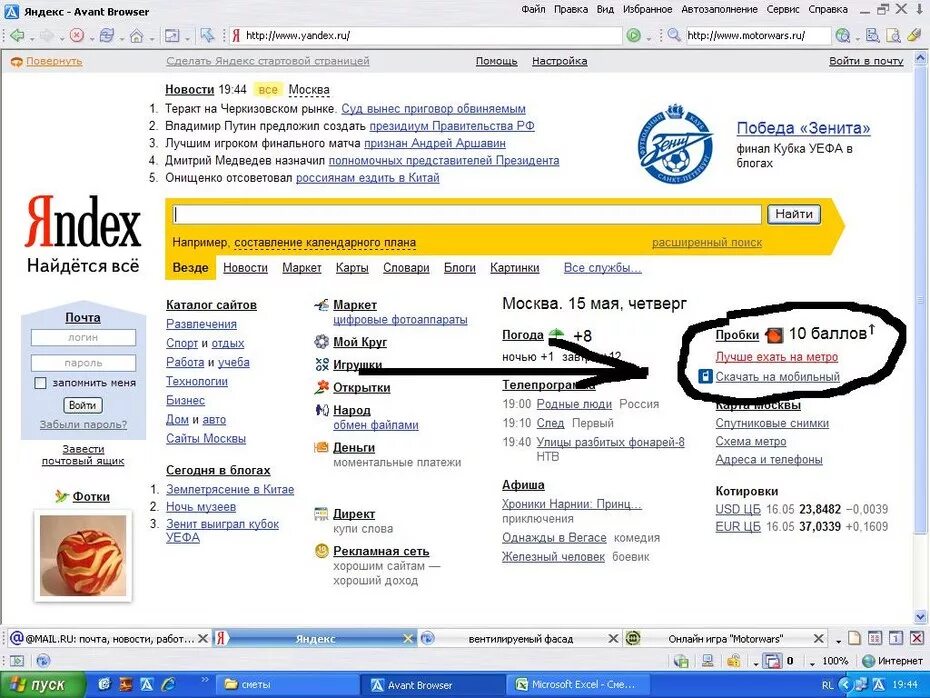Close the @MAIL.RU tab
This screenshot has height=698, width=930.
tap(202, 639)
